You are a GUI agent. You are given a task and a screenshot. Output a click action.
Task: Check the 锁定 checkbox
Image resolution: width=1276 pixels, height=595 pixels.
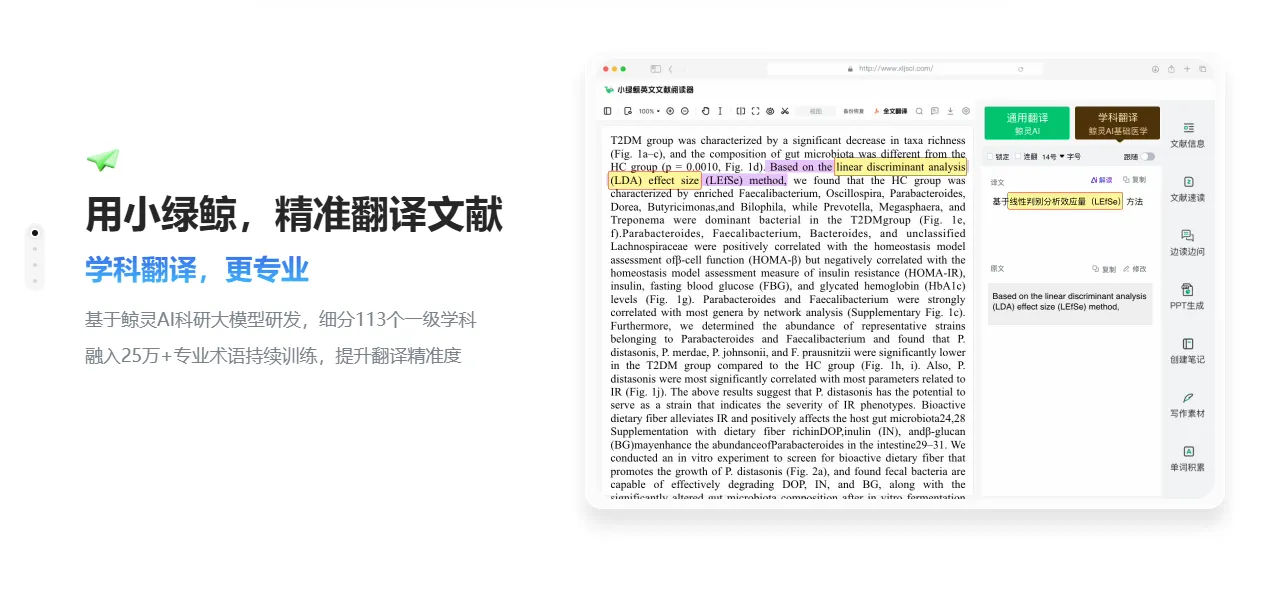(991, 157)
